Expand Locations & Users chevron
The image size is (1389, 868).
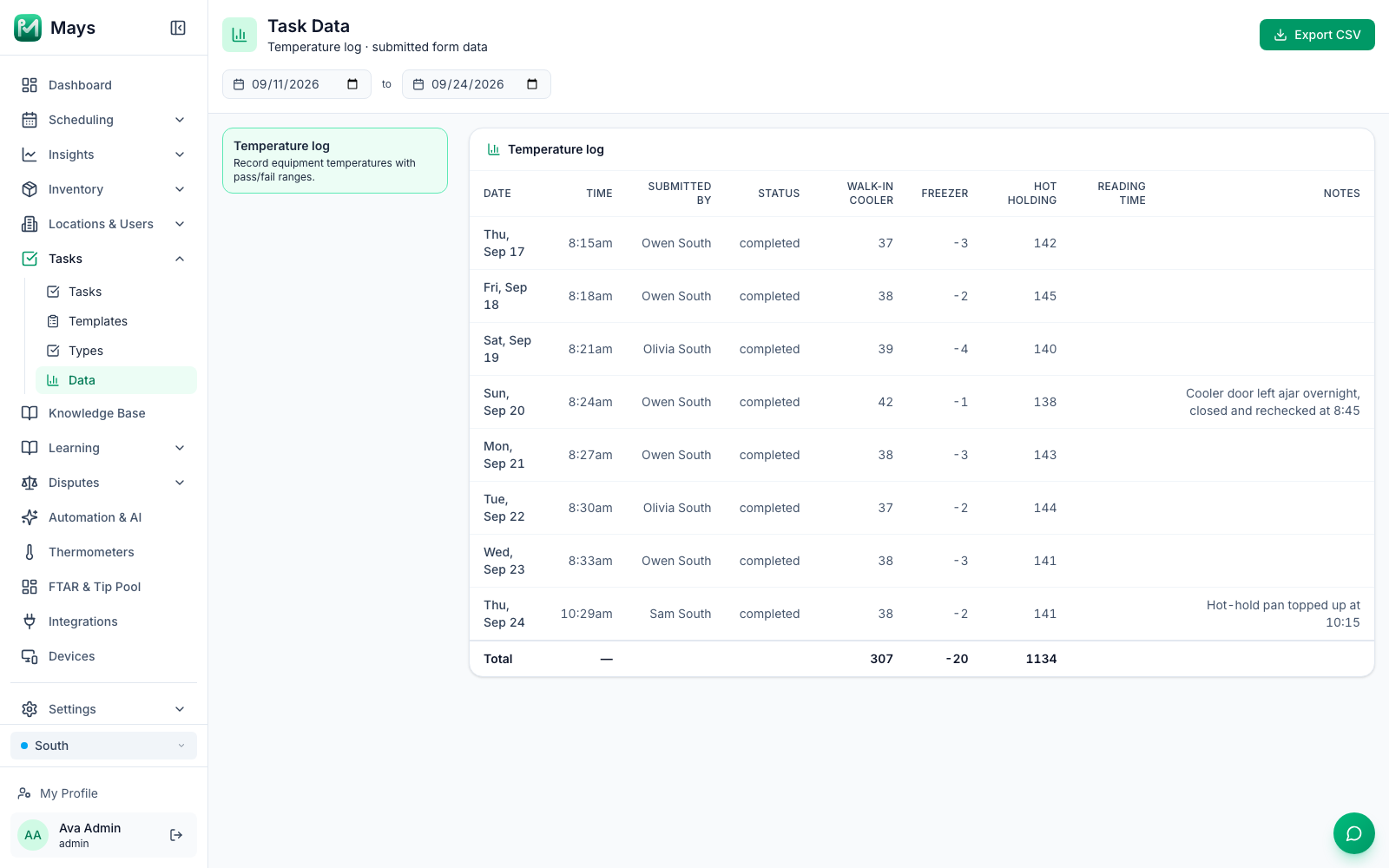click(180, 224)
